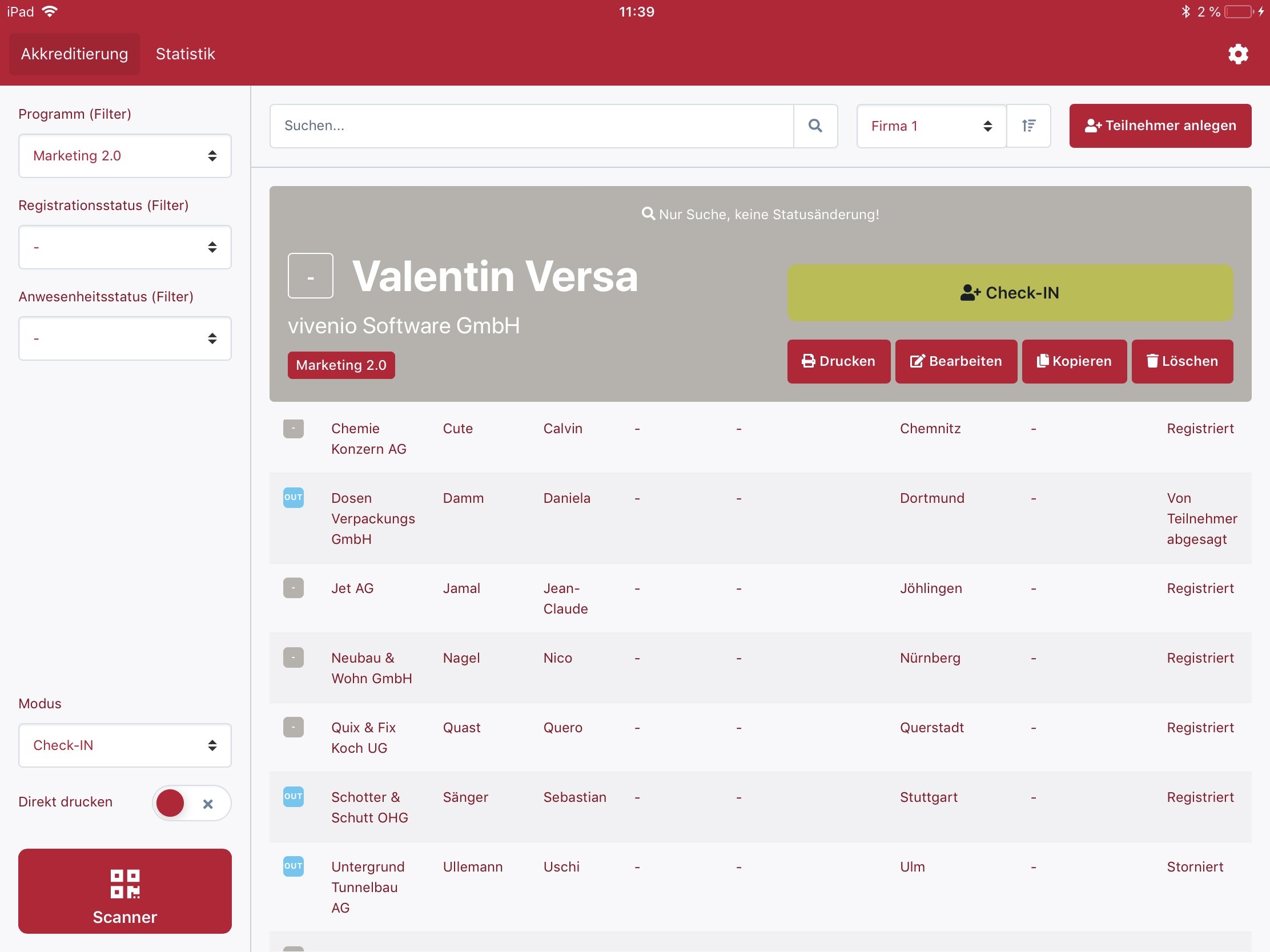Select the Akkreditierung tab

coord(75,54)
